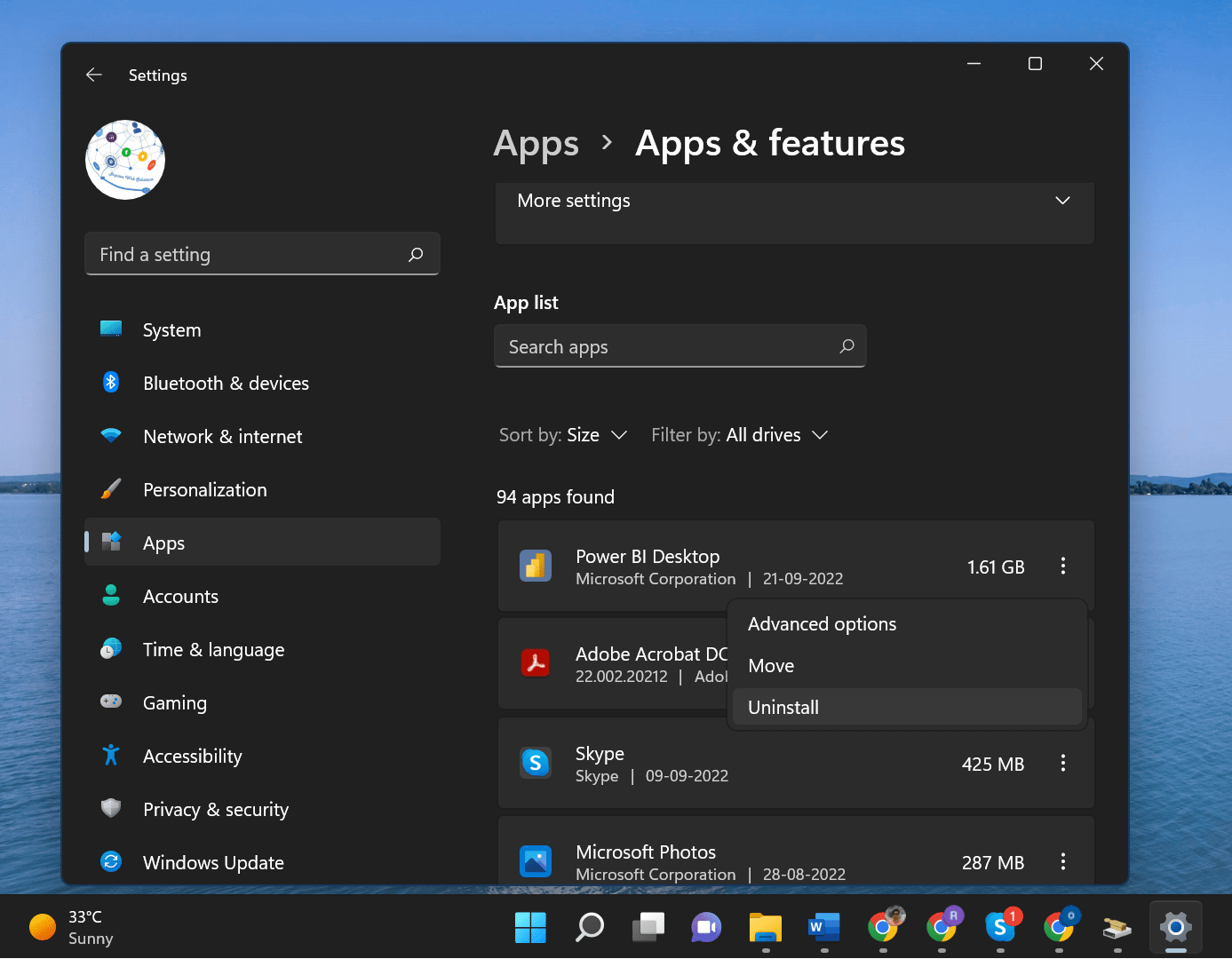Open Microsoft Word from the taskbar
The image size is (1232, 959).
pyautogui.click(x=823, y=928)
